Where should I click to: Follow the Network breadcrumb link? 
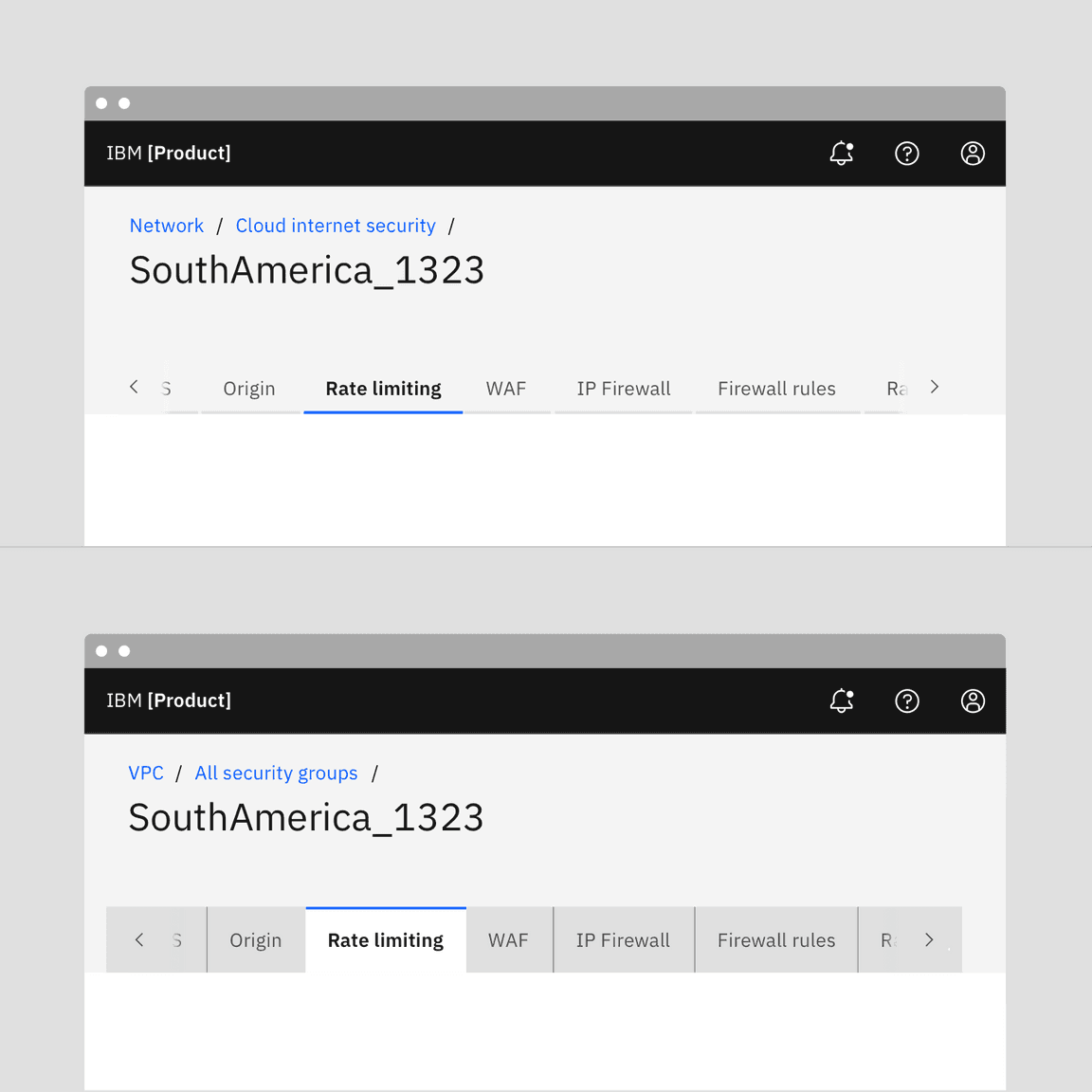167,226
